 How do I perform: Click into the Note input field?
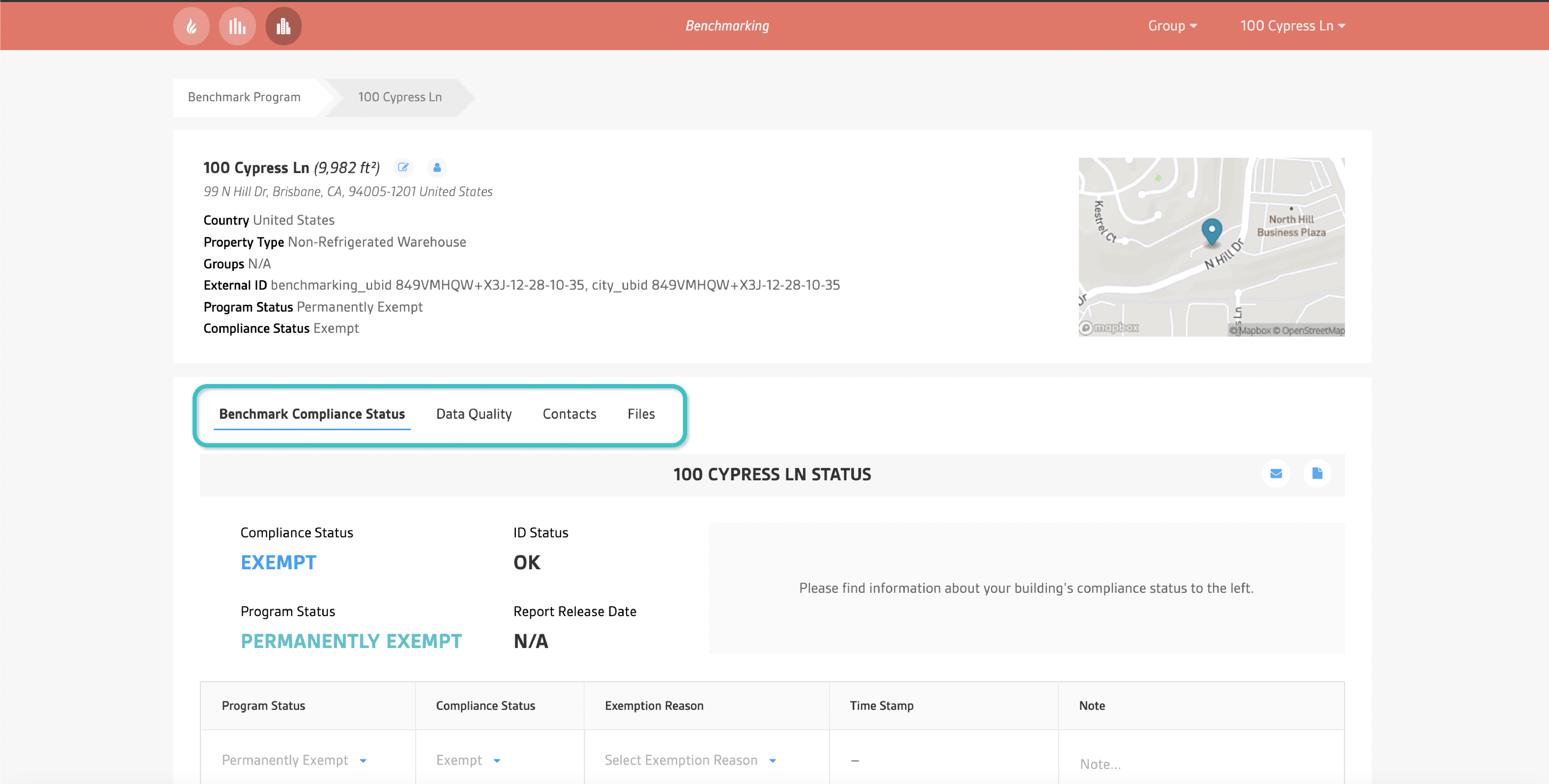[x=1201, y=764]
